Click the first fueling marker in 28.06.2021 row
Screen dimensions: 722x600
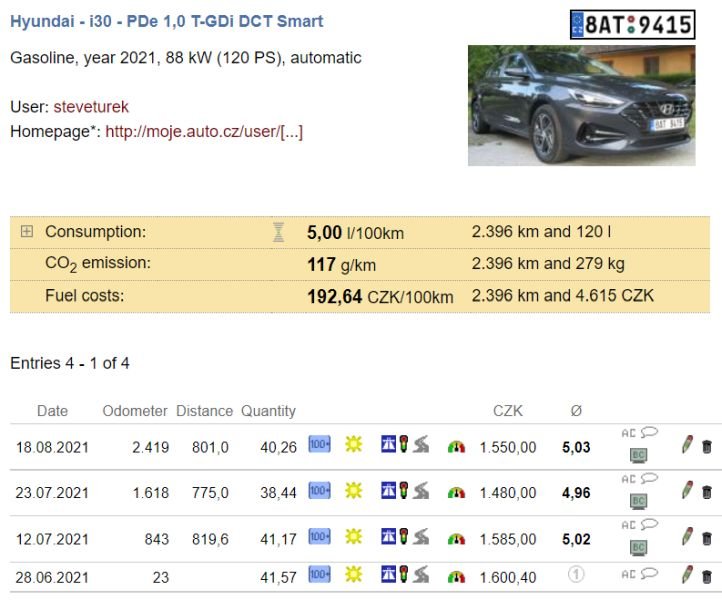click(575, 574)
